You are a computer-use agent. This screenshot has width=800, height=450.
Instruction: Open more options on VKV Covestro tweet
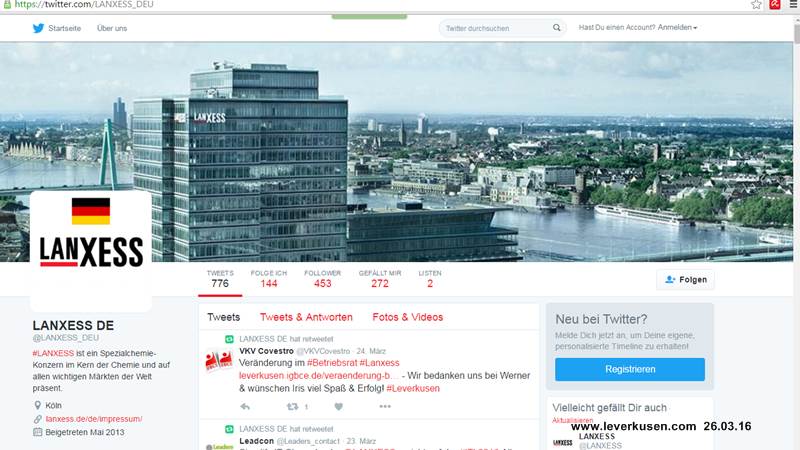(385, 407)
